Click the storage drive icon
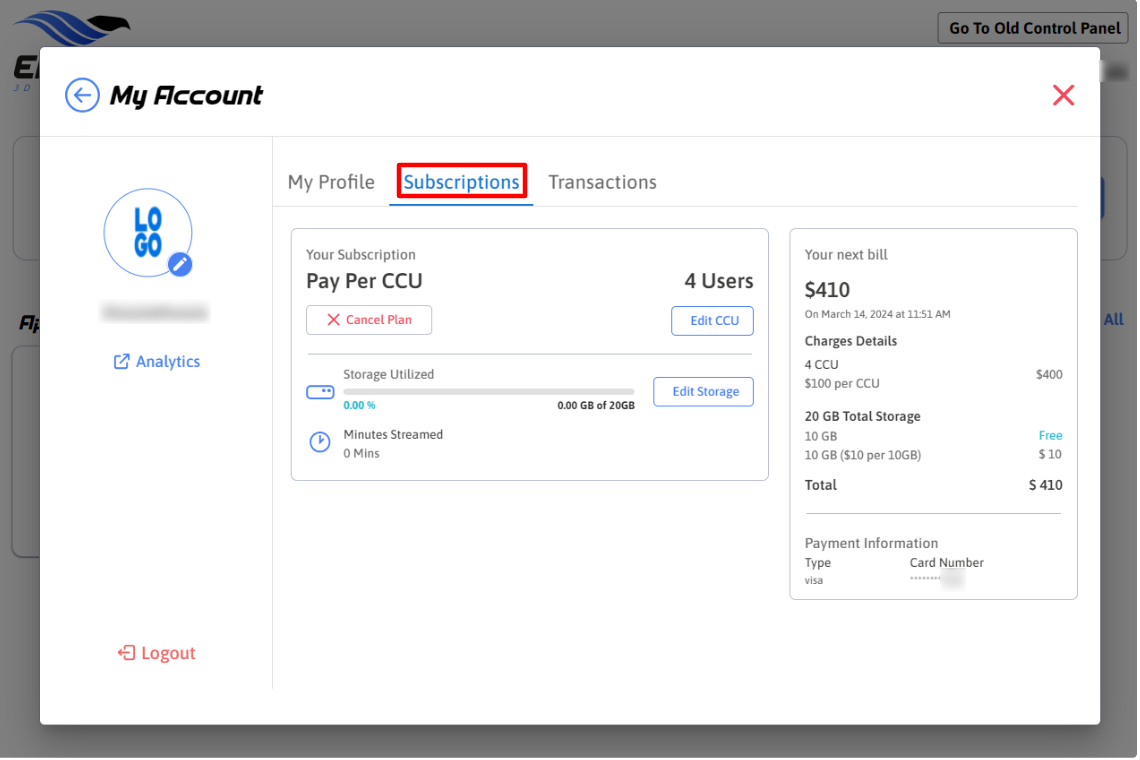The width and height of the screenshot is (1140, 760). coord(320,392)
